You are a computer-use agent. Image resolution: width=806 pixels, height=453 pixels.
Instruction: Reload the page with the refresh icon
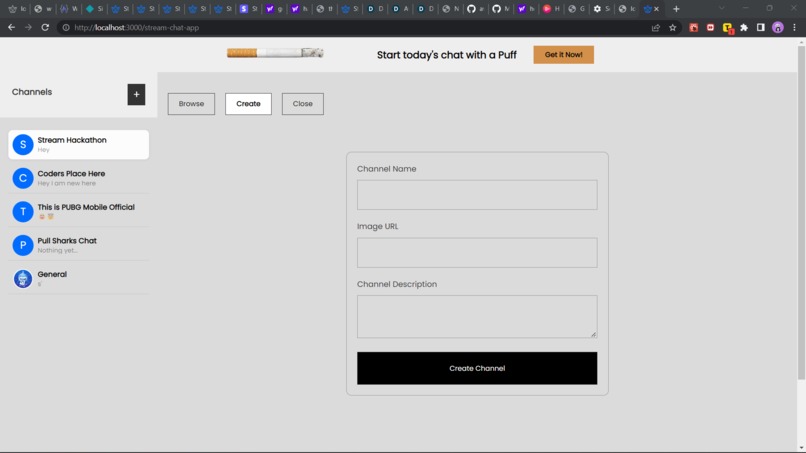click(x=45, y=27)
